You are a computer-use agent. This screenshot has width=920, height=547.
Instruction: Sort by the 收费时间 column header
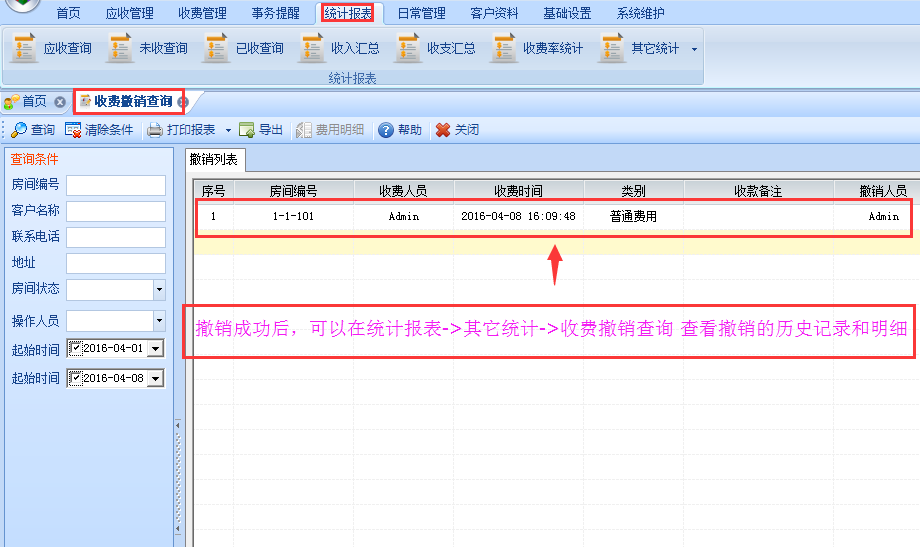(x=518, y=191)
